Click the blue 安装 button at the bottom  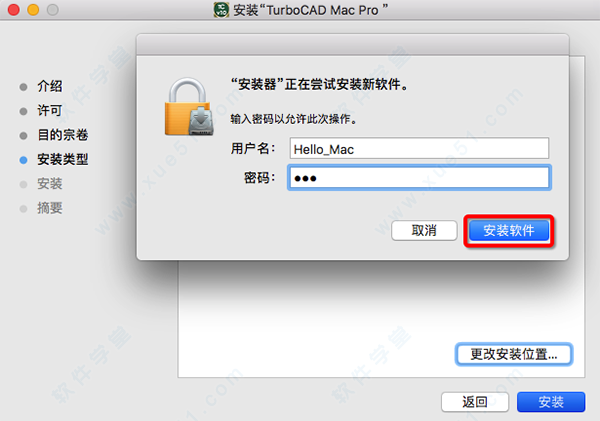coord(551,402)
